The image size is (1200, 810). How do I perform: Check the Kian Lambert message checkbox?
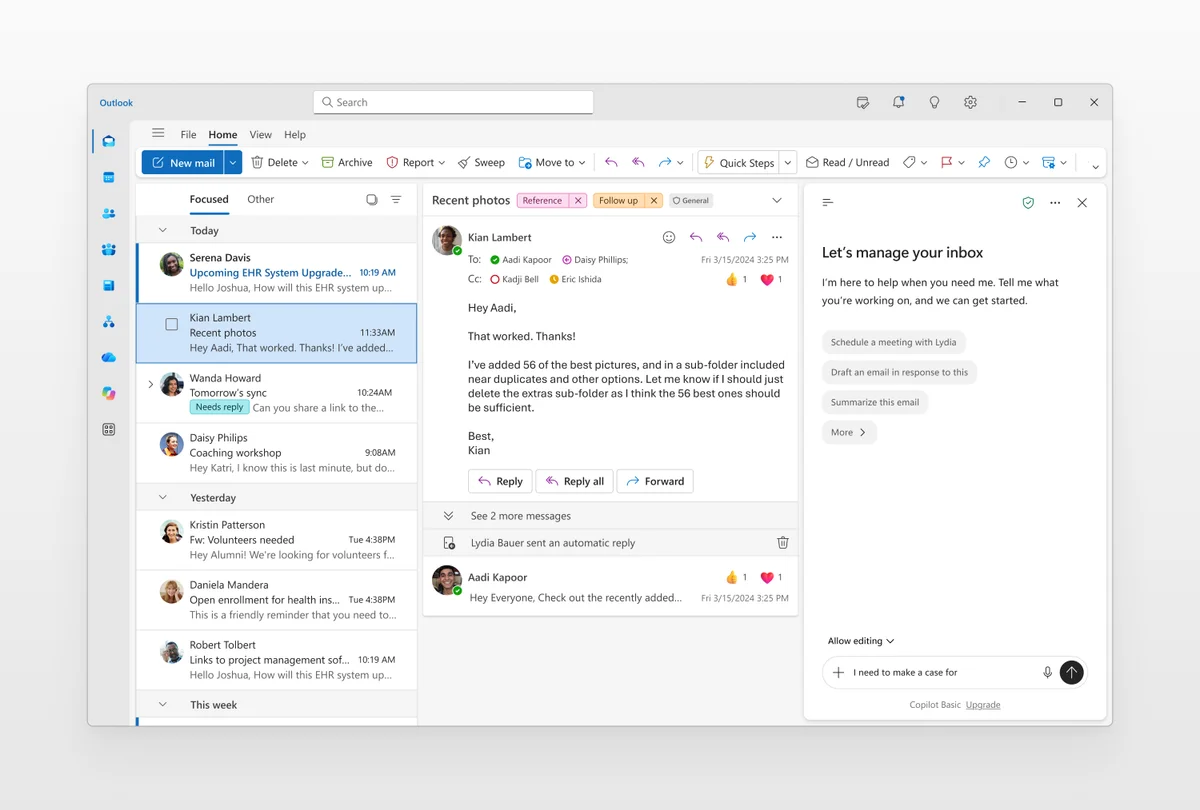point(171,324)
